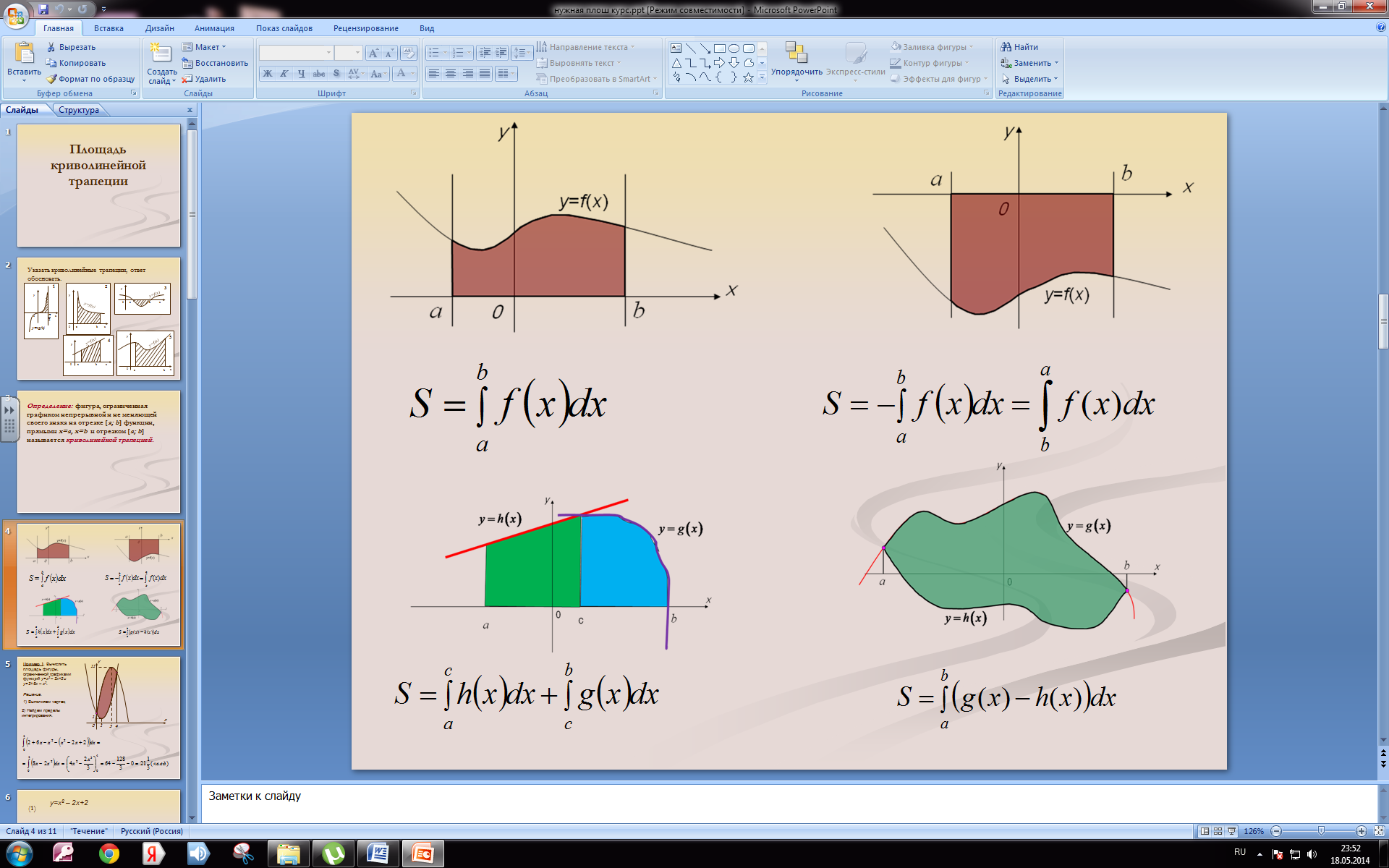
Task: Open the Вставка ribbon tab
Action: (109, 28)
